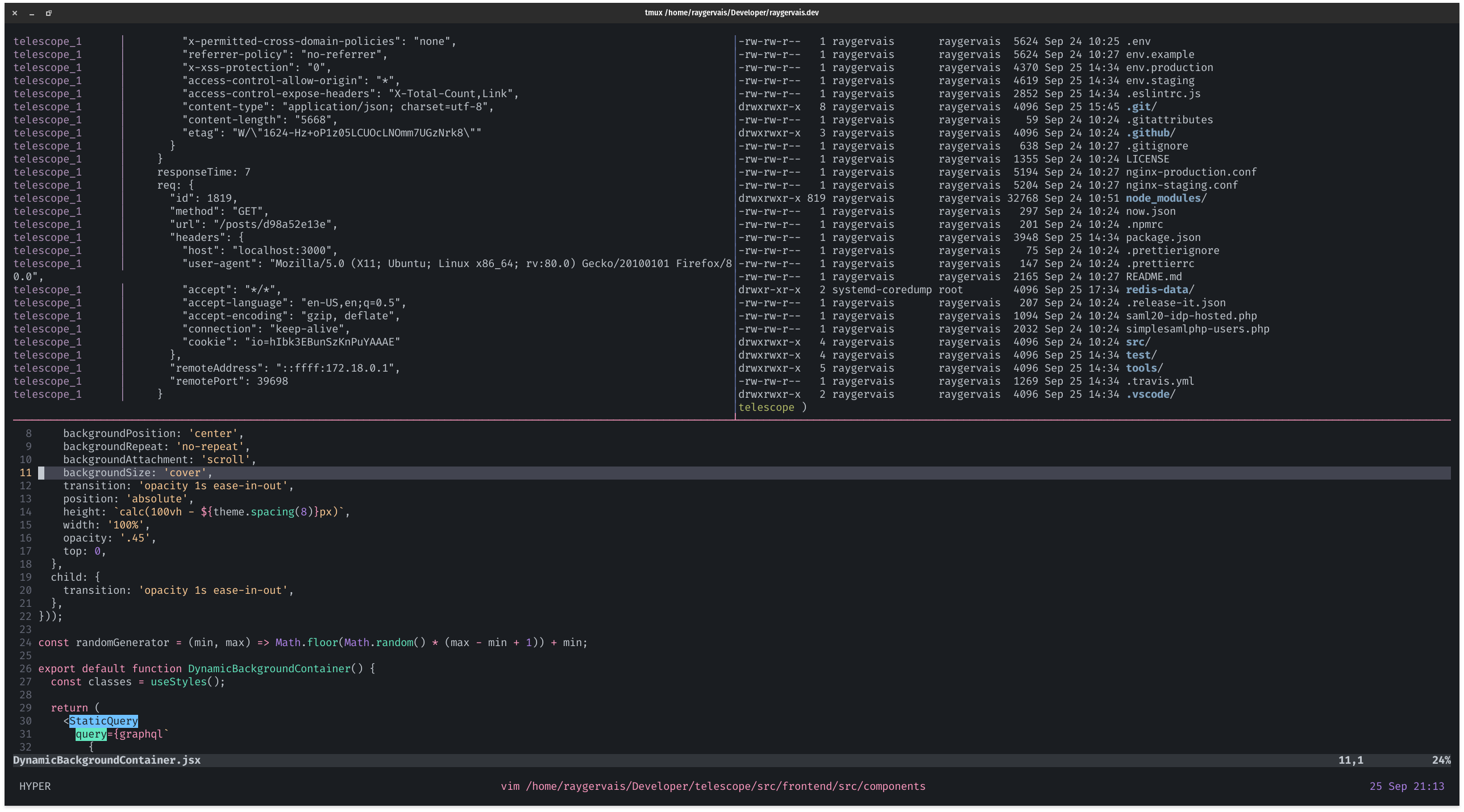The width and height of the screenshot is (1464, 812).
Task: Click the remoteAddress ::ffff:172.18.0.1 value
Action: [335, 368]
